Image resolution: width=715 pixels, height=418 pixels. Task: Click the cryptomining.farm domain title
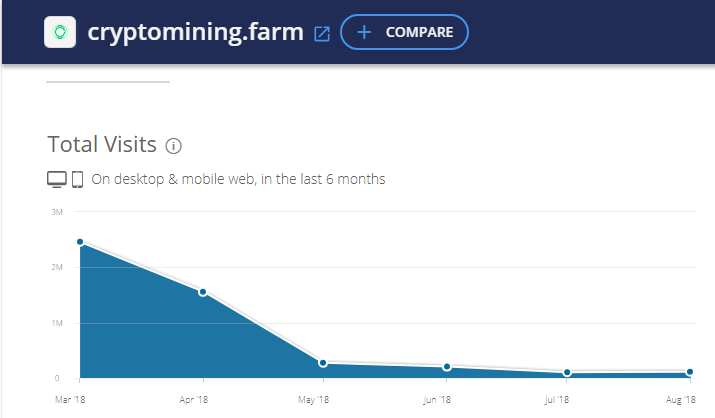pos(195,32)
